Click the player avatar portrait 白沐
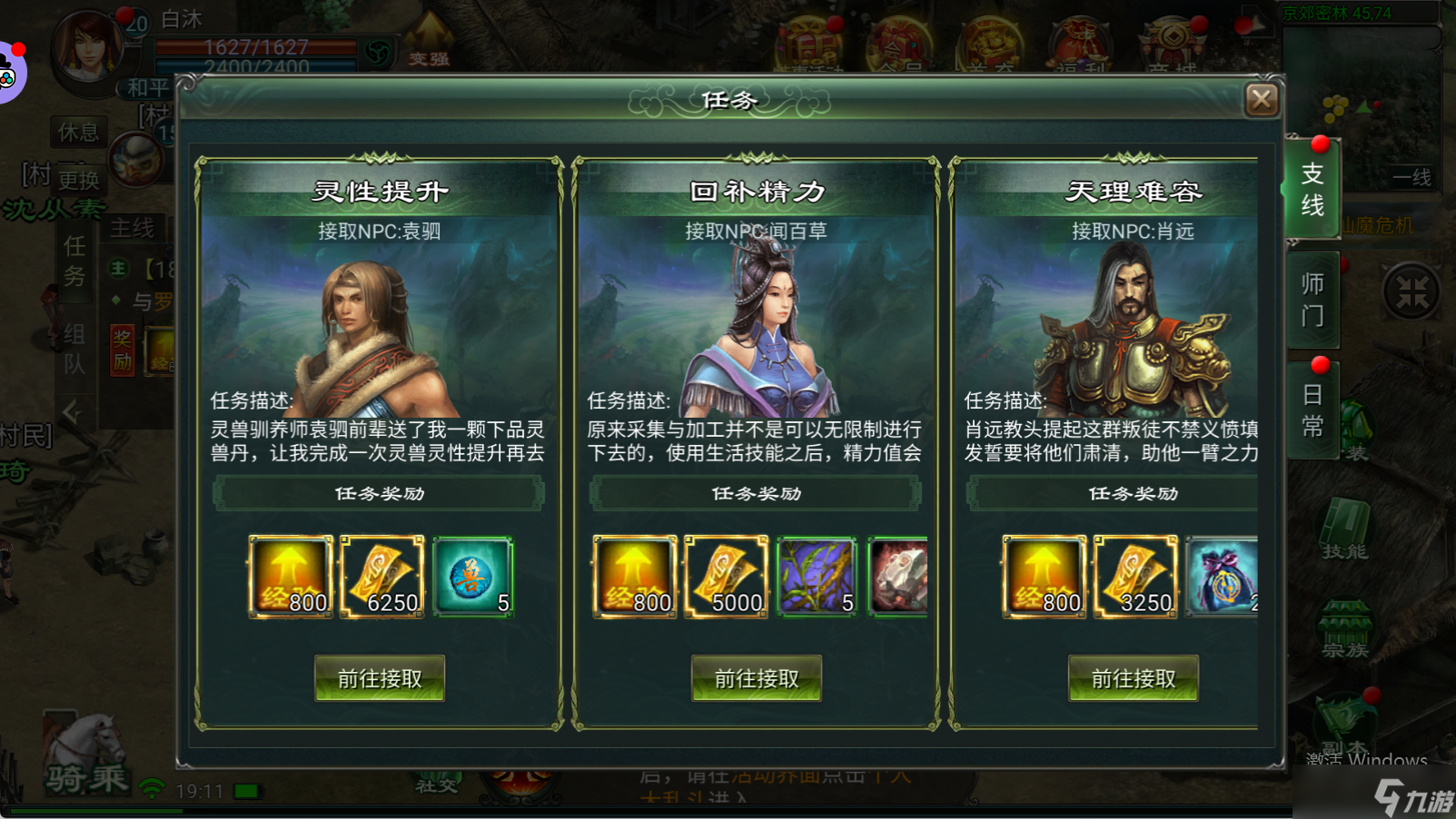The width and height of the screenshot is (1456, 819). coord(88,48)
